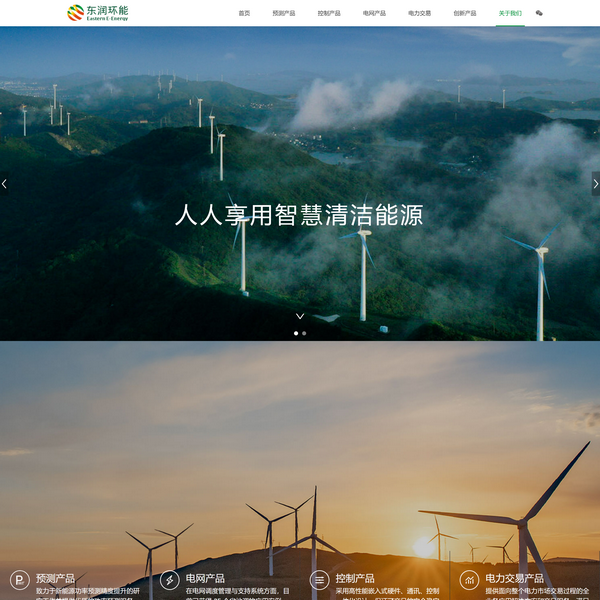Screen dimensions: 600x600
Task: Open the WeChat icon in navigation bar
Action: point(539,13)
